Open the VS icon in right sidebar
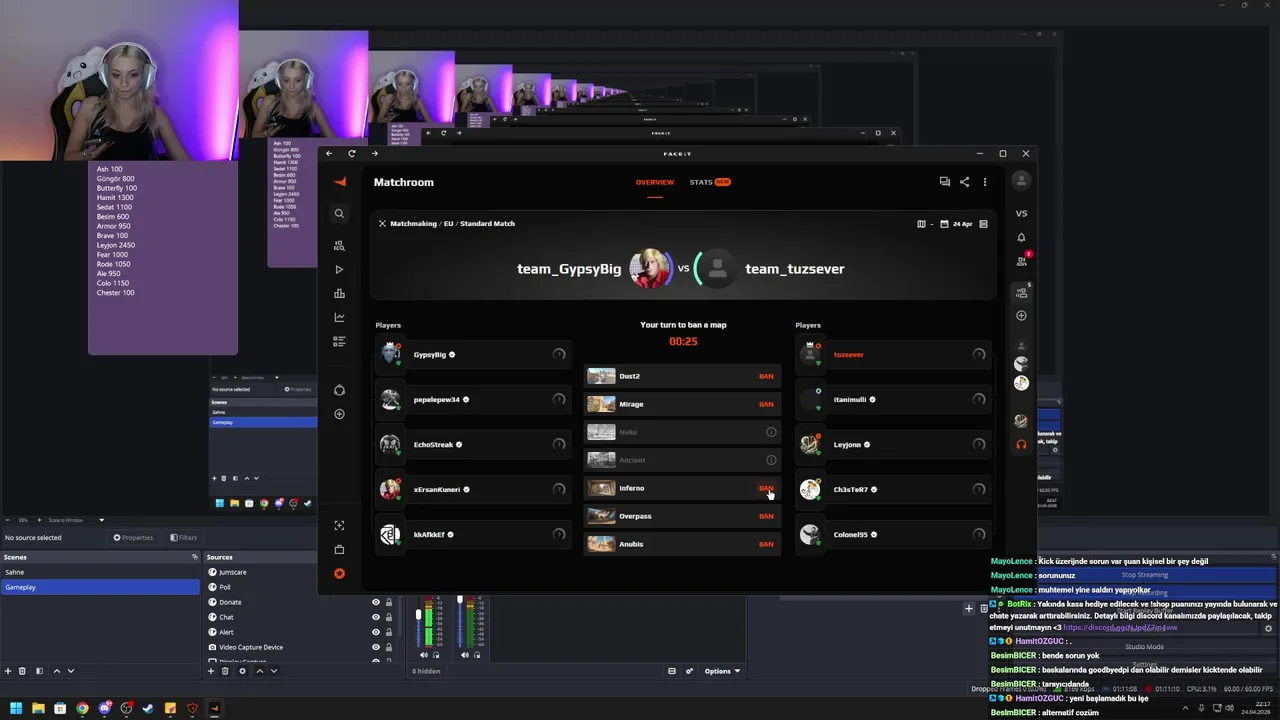Viewport: 1280px width, 720px height. coord(1021,213)
